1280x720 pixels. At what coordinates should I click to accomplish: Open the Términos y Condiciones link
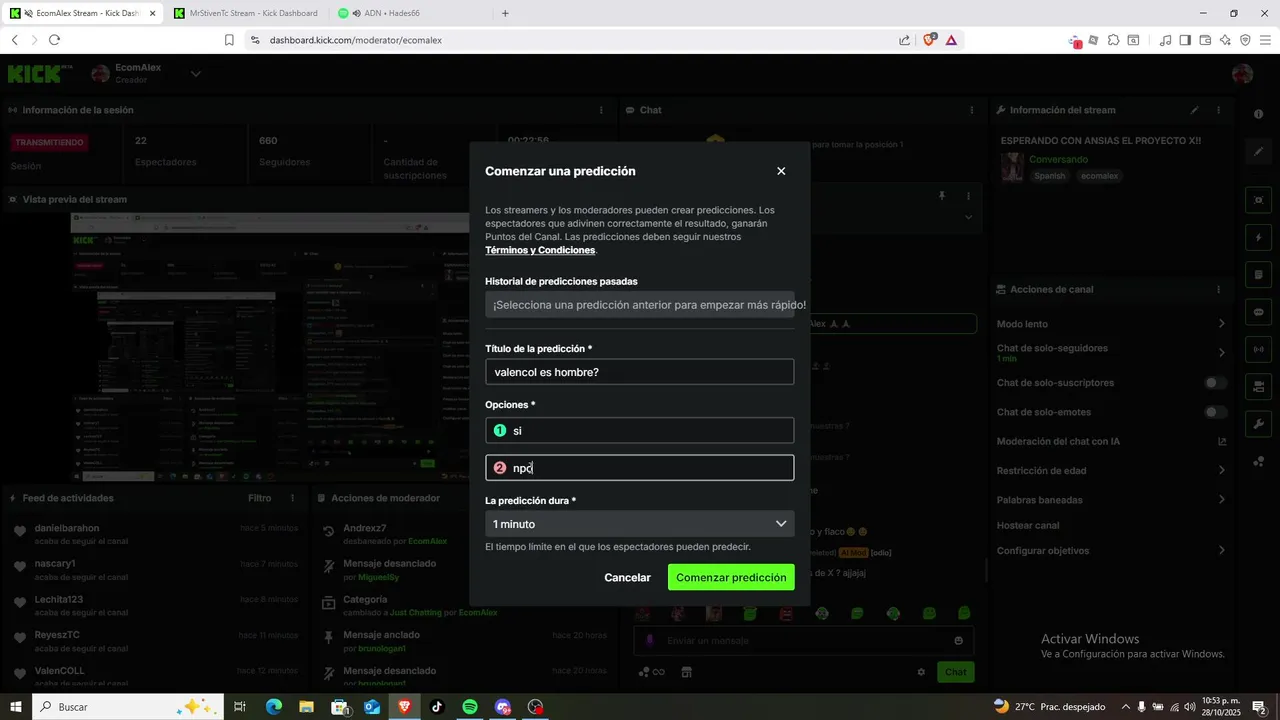tap(540, 250)
